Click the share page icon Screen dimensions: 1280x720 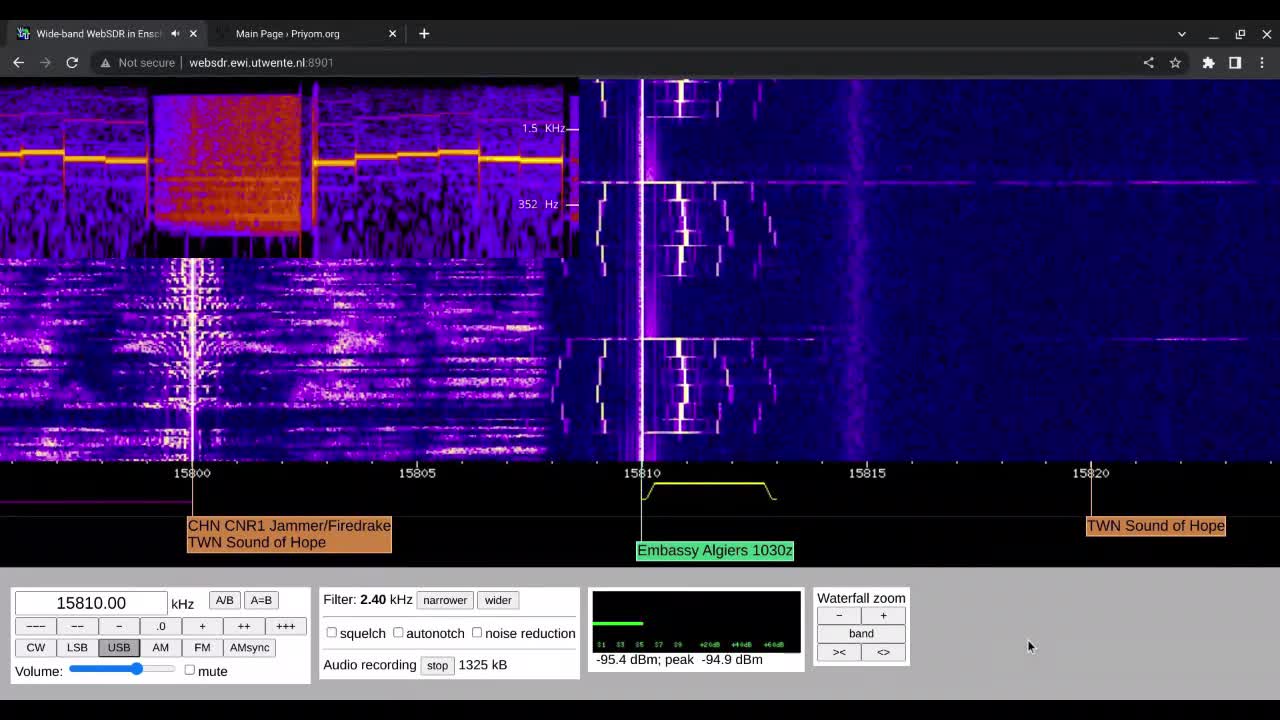point(1148,62)
